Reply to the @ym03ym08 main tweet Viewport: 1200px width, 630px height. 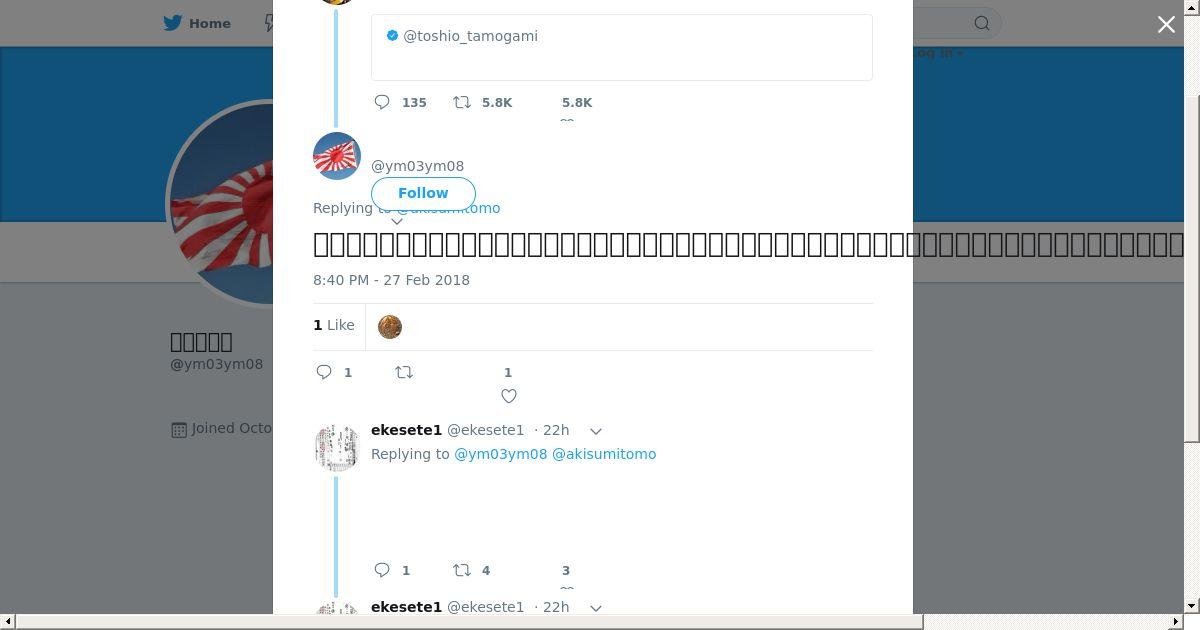tap(324, 372)
